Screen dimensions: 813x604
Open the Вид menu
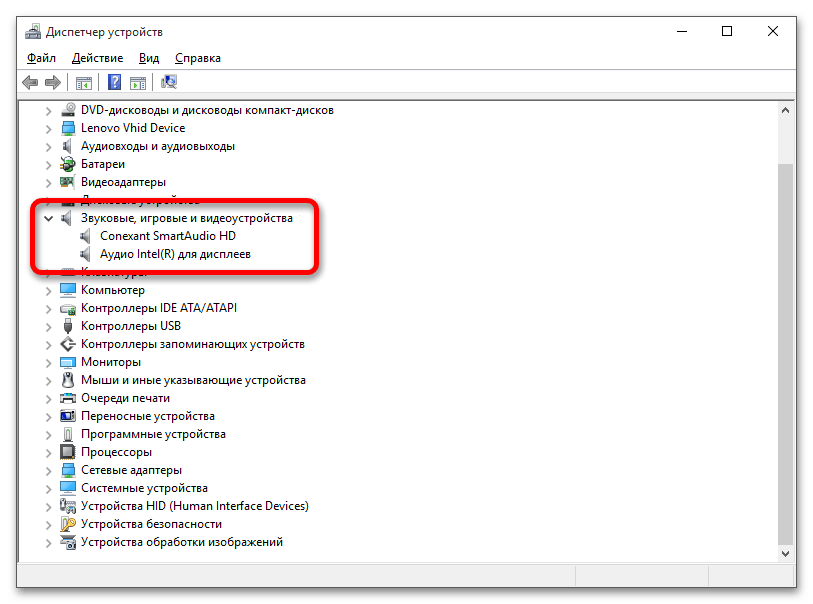coord(149,58)
